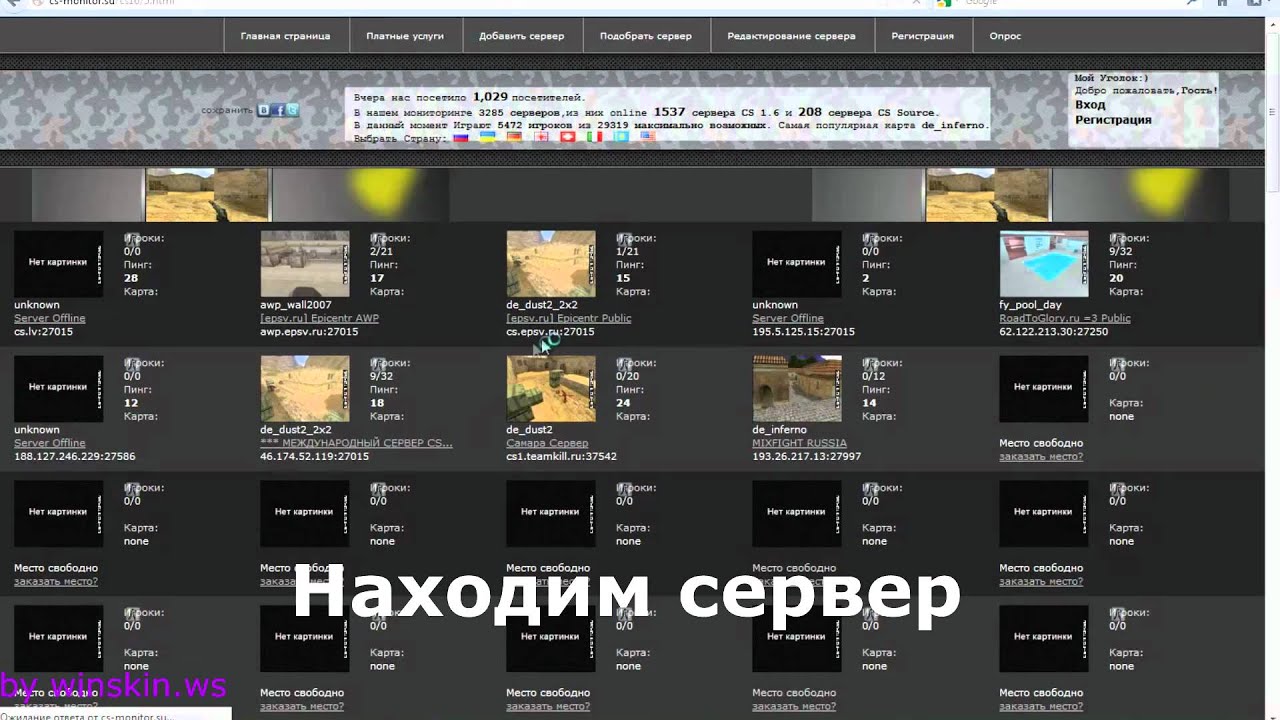This screenshot has height=720, width=1280.
Task: Click Нет картинки placeholder above 195.5.125.15:27015
Action: (797, 264)
